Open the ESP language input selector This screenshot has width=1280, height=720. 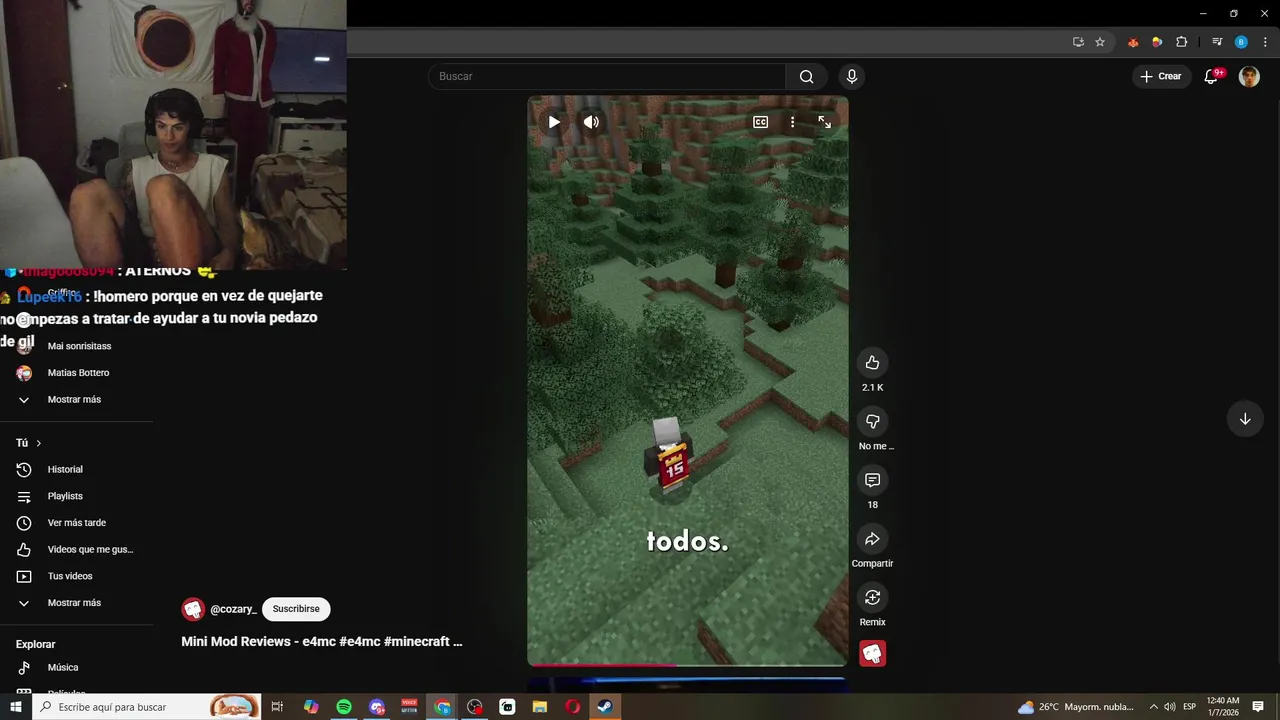coord(1190,707)
